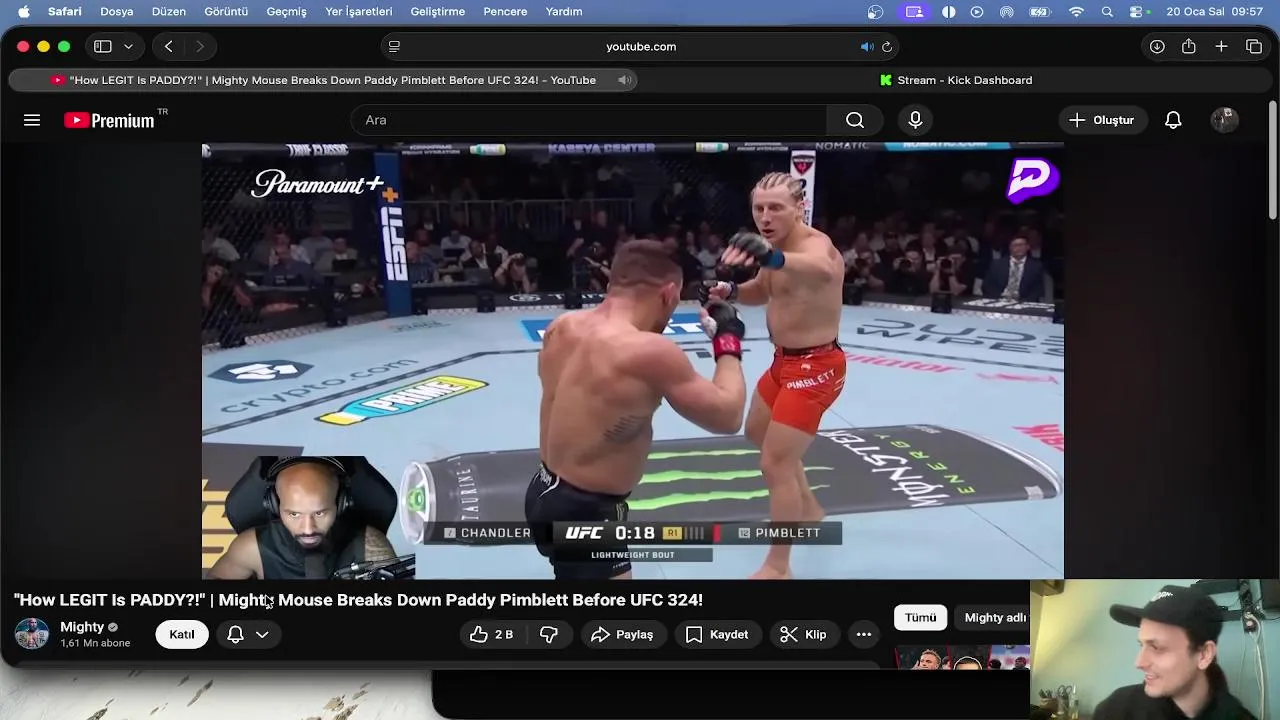Screen dimensions: 1280x720
Task: Open date and time 20 Oca Sal 09:57
Action: pyautogui.click(x=1214, y=12)
